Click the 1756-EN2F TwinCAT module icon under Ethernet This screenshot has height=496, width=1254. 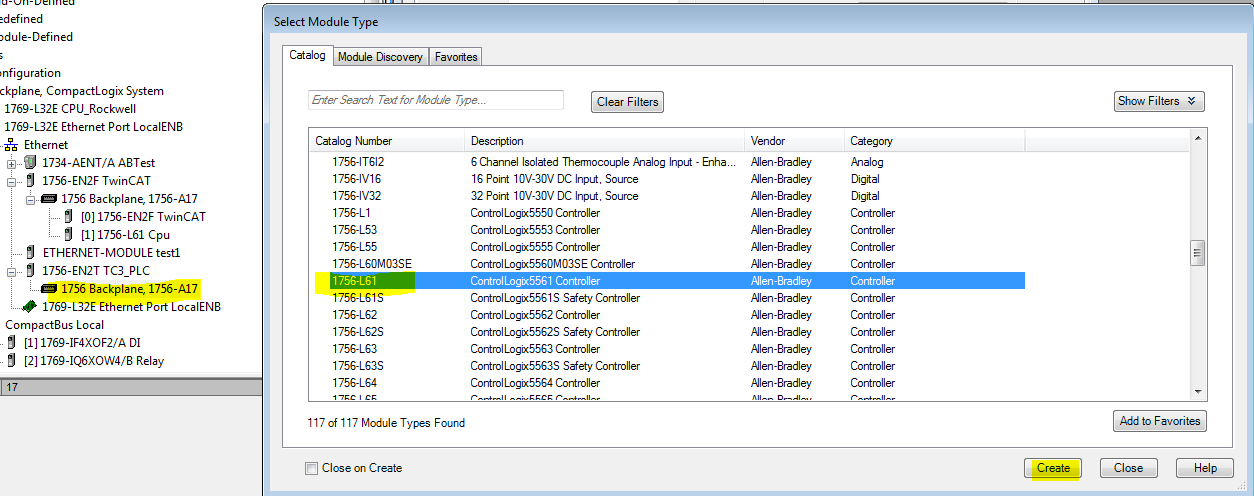30,181
